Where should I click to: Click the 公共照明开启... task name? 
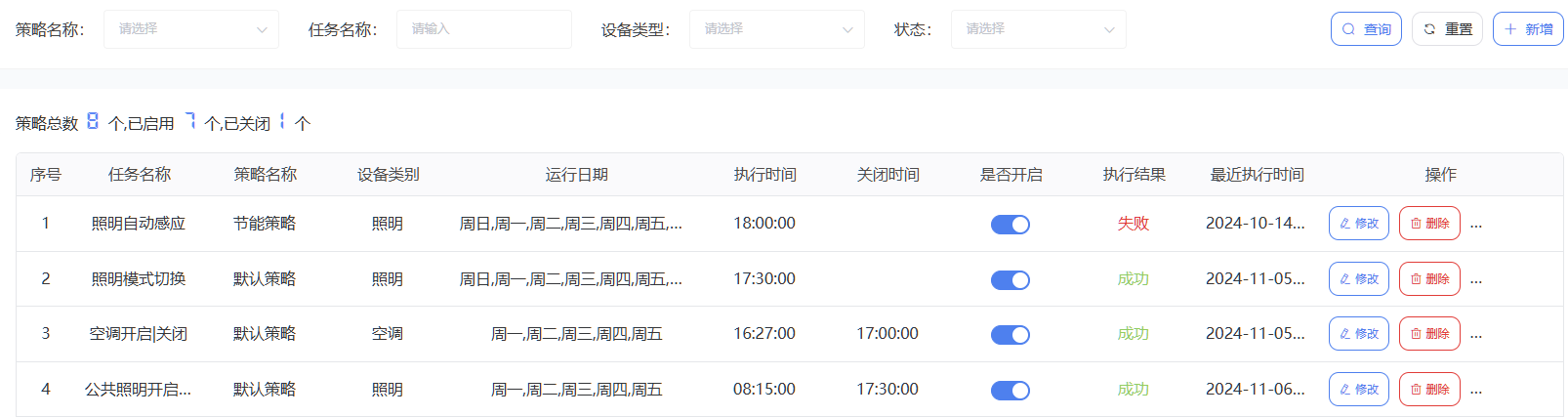pos(139,390)
